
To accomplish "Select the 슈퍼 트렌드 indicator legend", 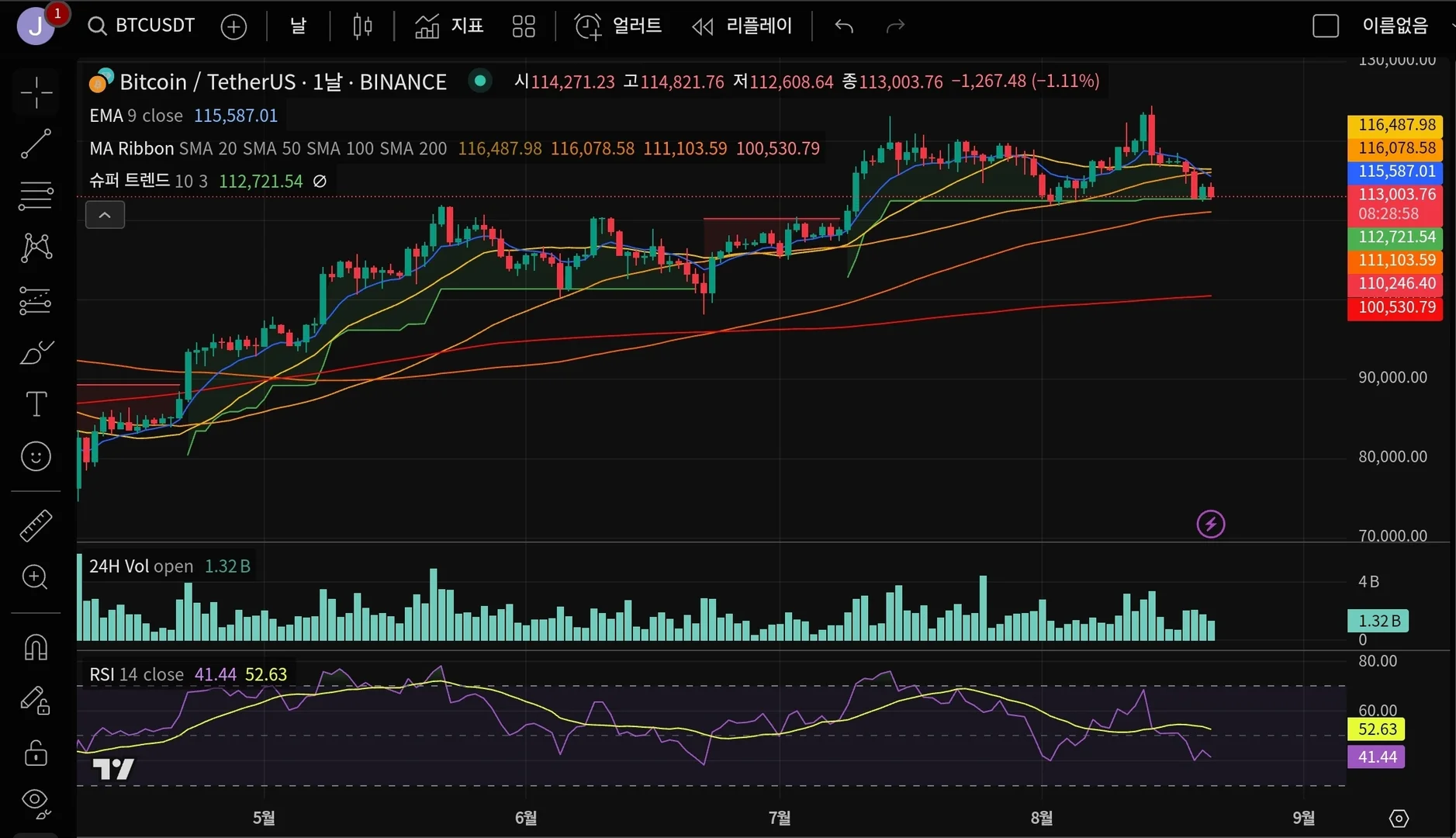I will pos(148,181).
